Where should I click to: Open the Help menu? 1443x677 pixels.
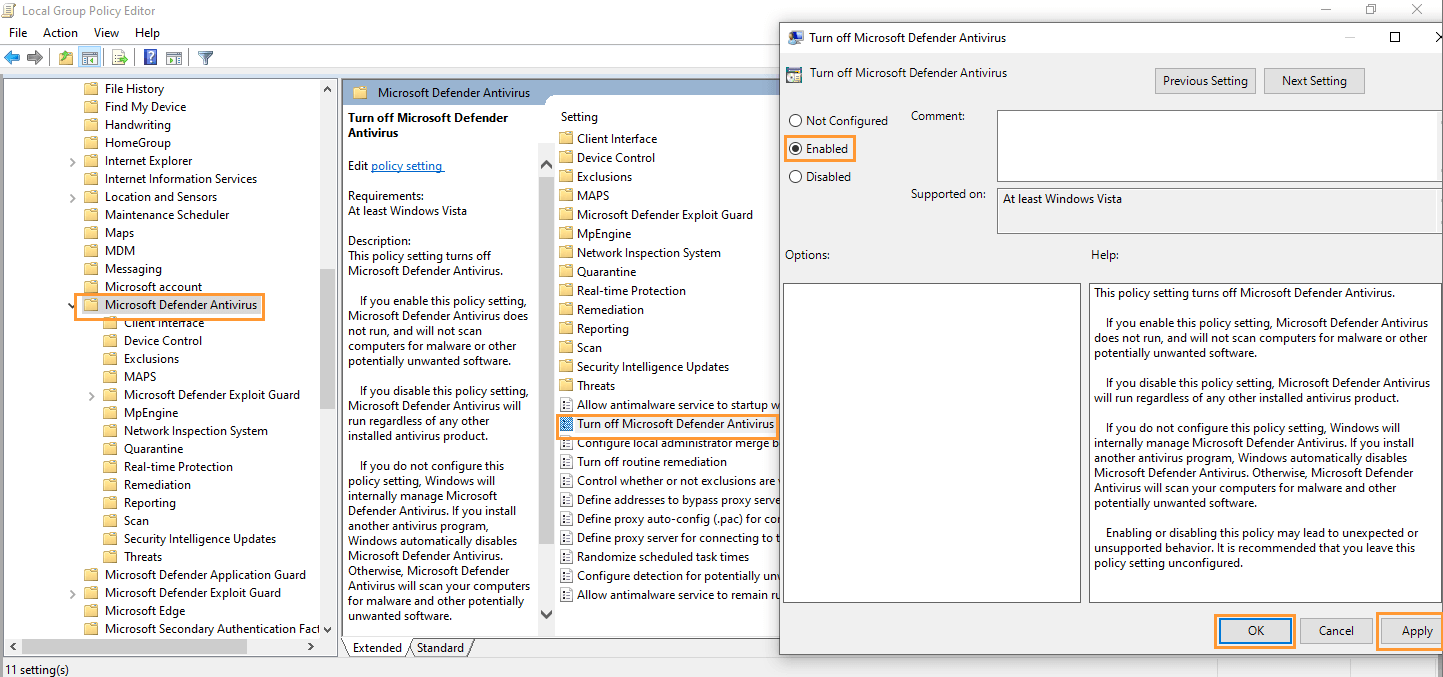147,33
